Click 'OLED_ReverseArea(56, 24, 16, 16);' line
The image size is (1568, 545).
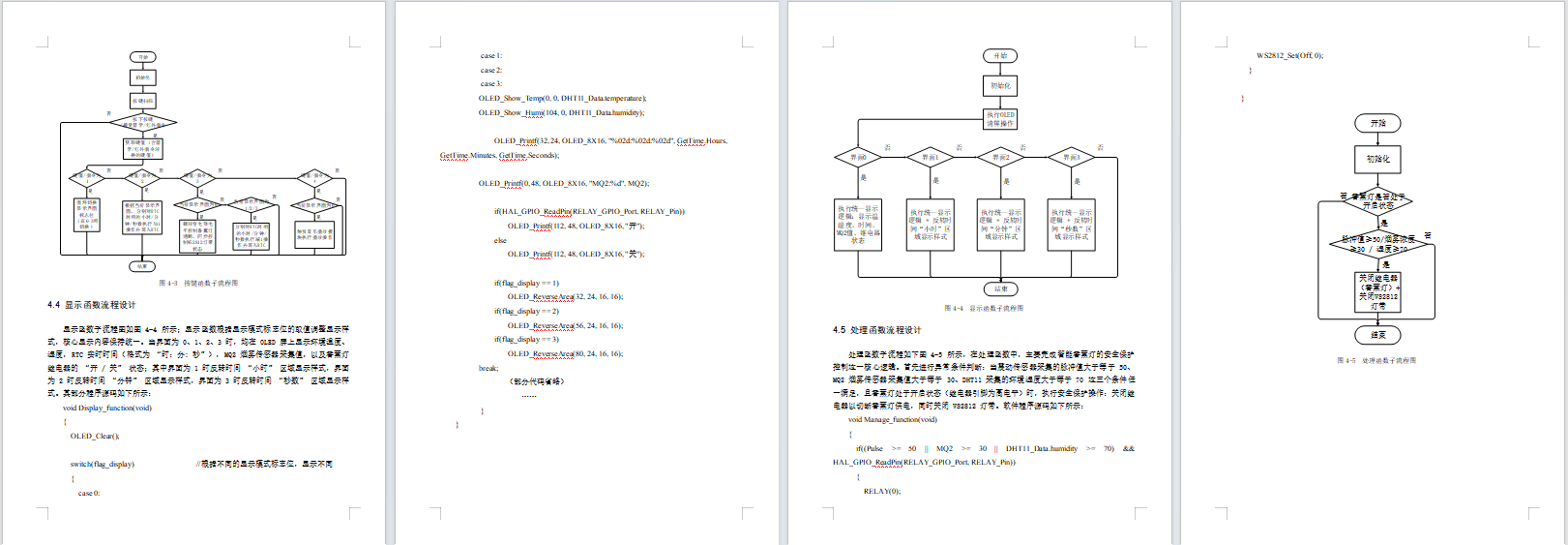coord(565,325)
